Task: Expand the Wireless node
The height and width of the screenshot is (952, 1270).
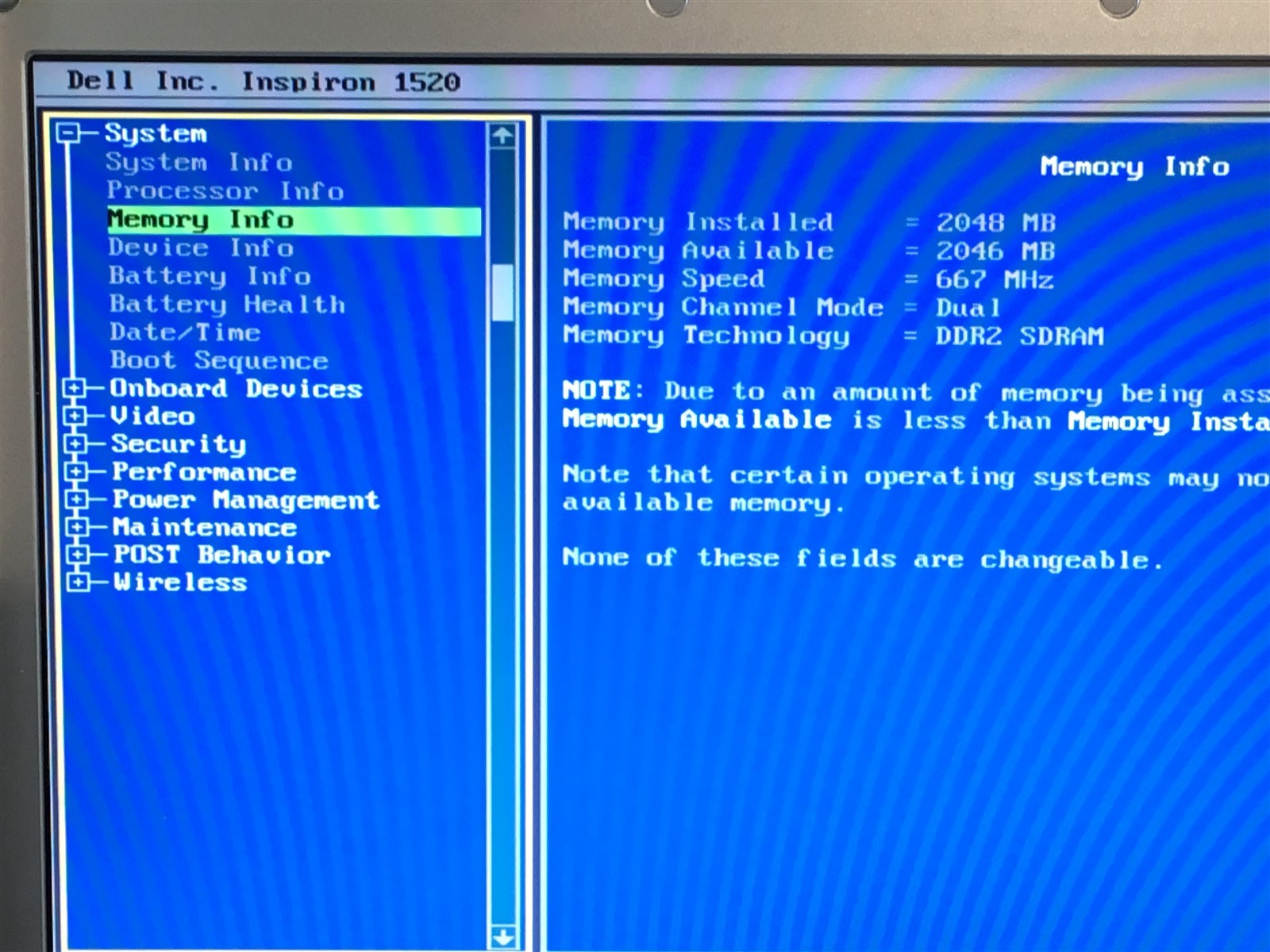Action: [x=79, y=582]
